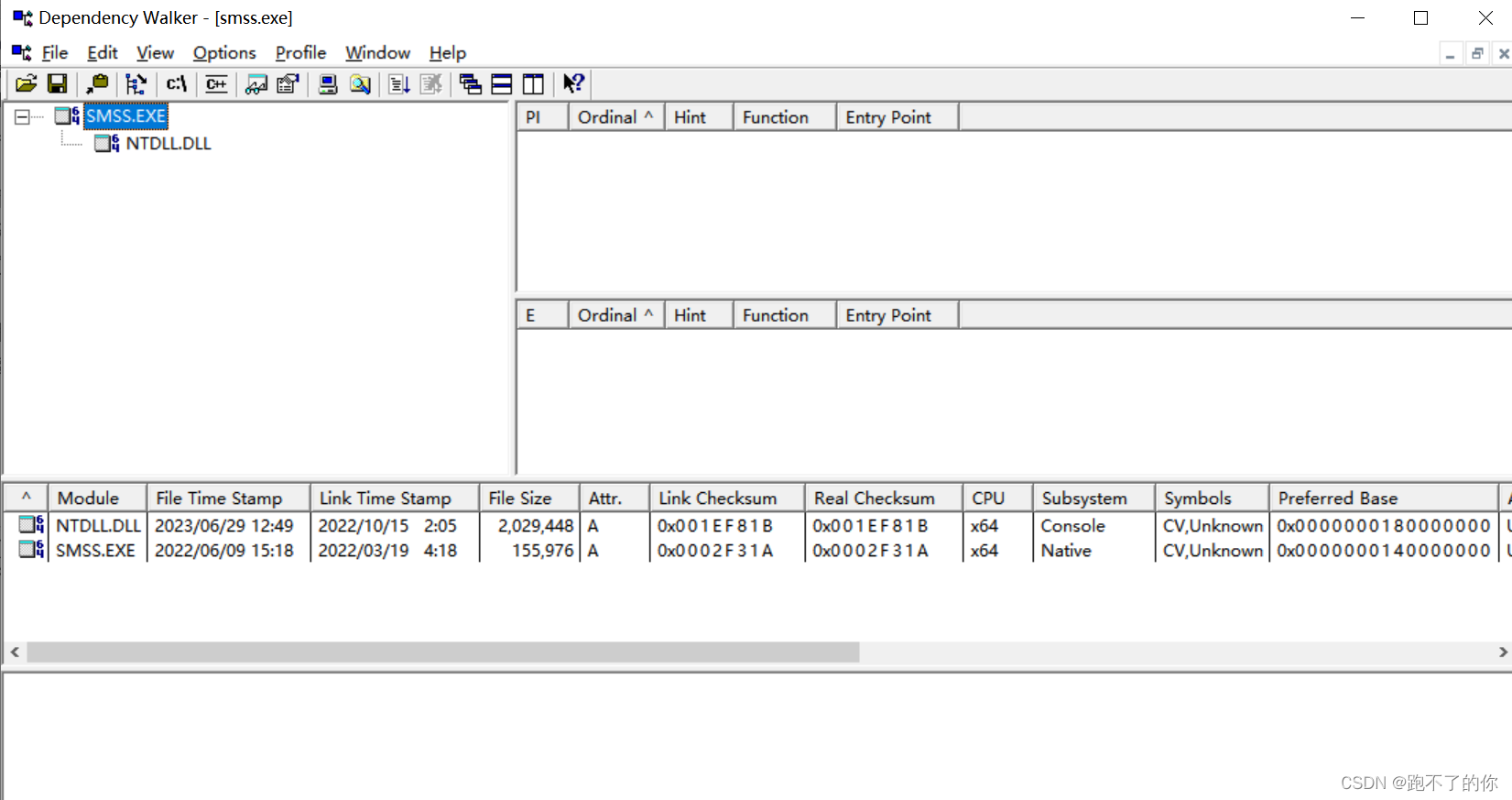This screenshot has height=800, width=1512.
Task: Sort module list by Preferred Base
Action: click(1383, 498)
